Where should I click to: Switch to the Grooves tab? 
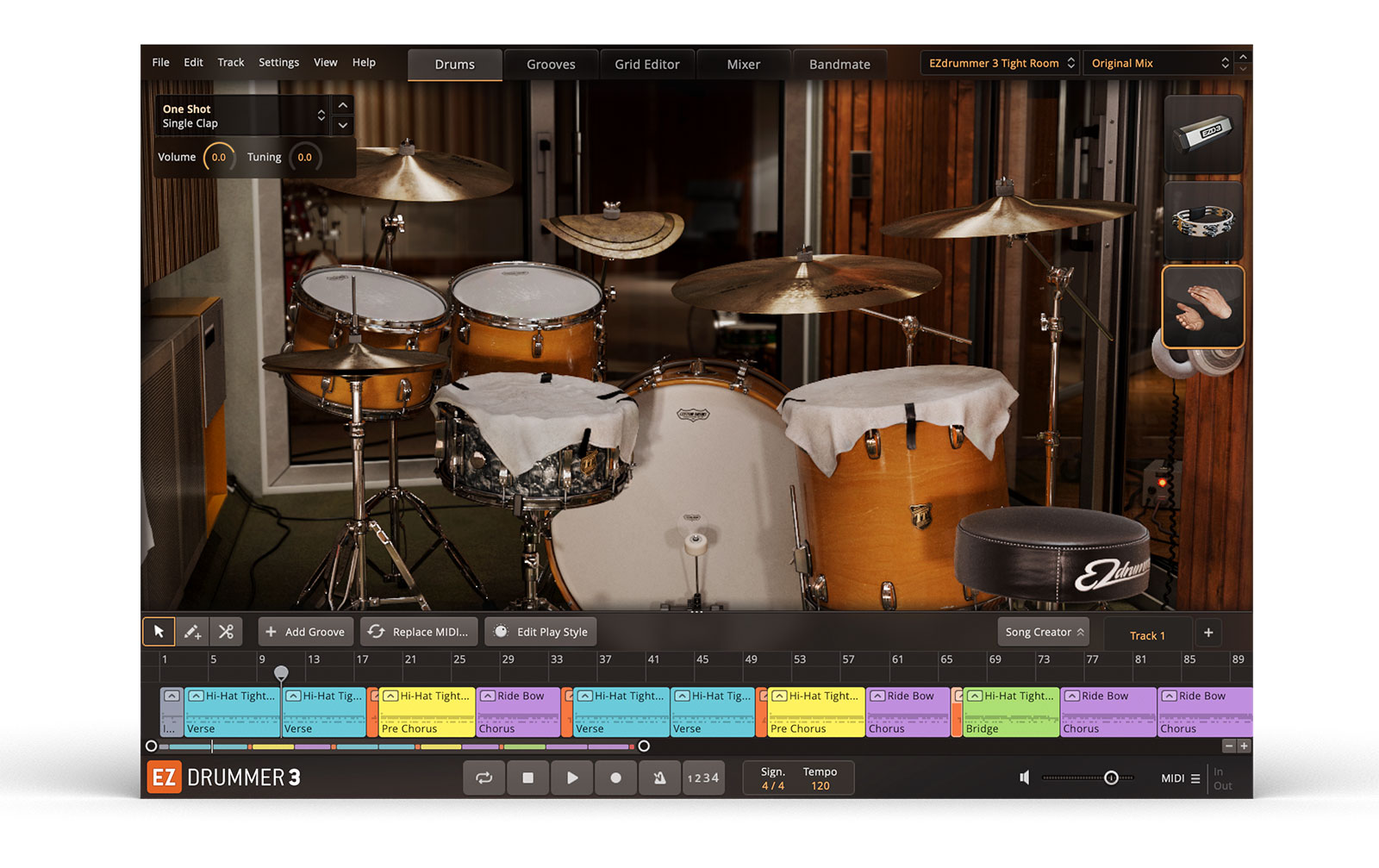551,65
